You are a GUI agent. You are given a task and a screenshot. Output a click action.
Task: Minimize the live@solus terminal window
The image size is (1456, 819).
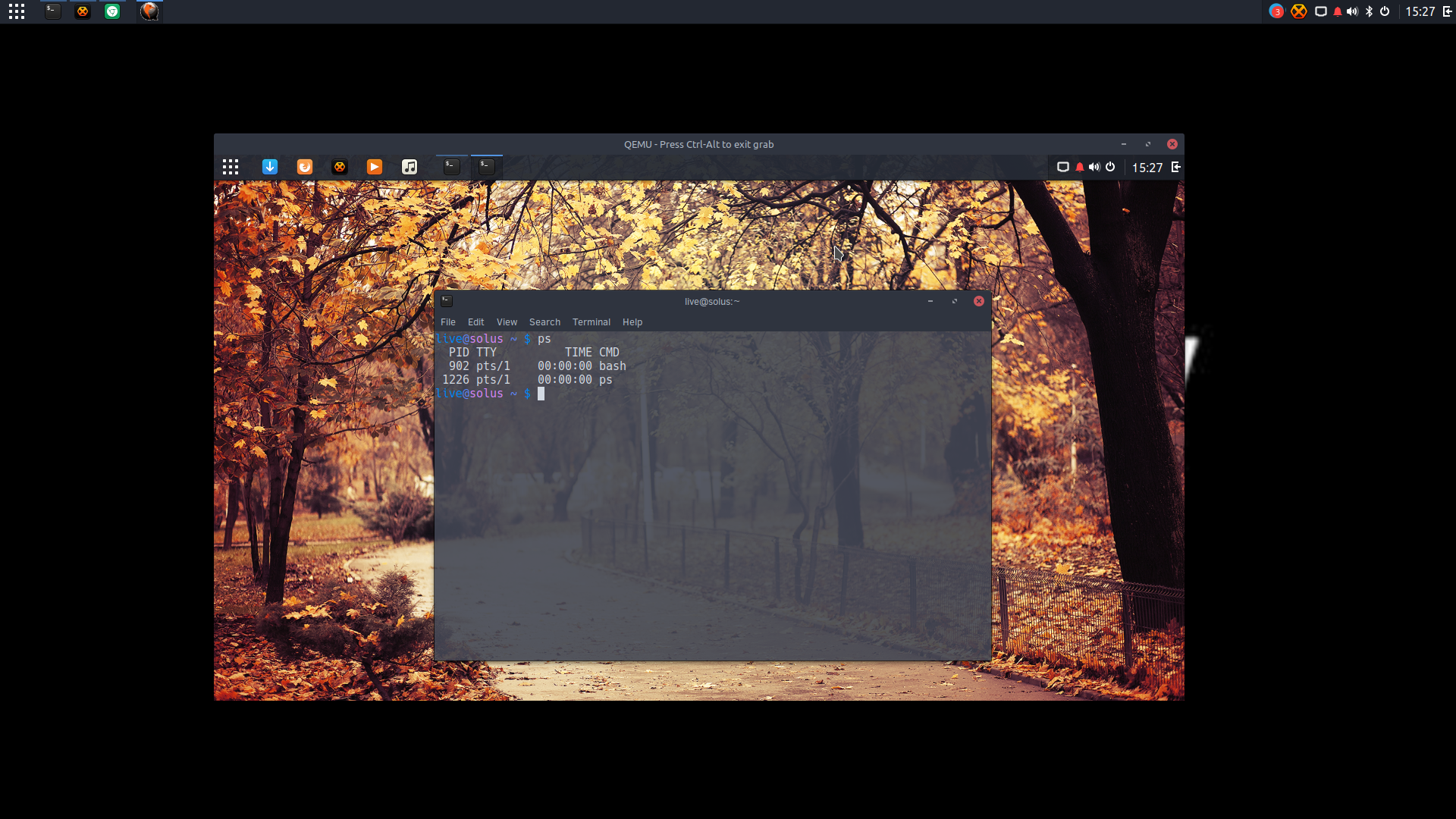click(930, 301)
